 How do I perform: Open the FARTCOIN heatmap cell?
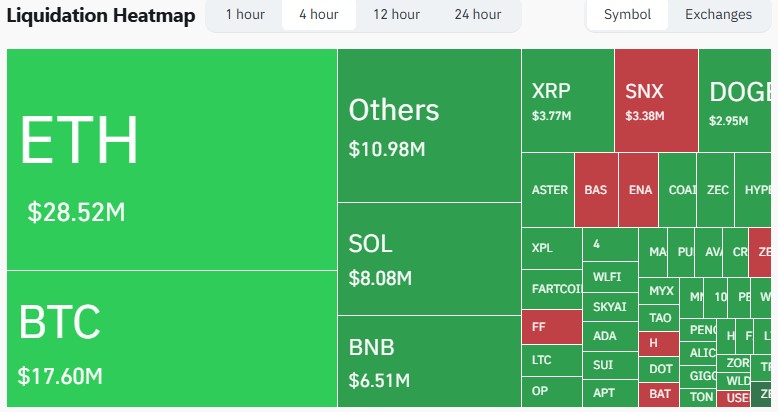(552, 289)
